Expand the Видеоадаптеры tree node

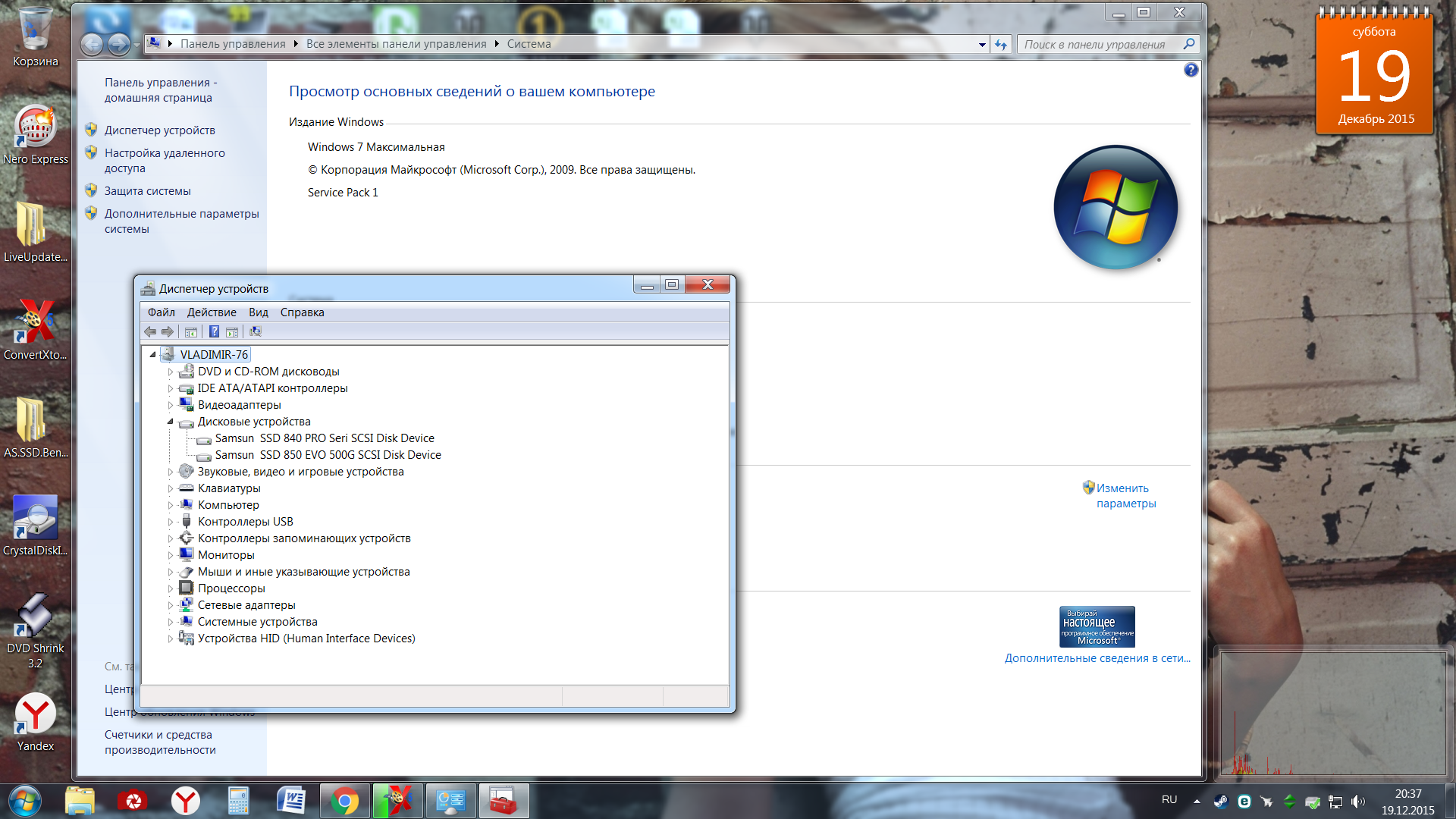click(x=171, y=405)
